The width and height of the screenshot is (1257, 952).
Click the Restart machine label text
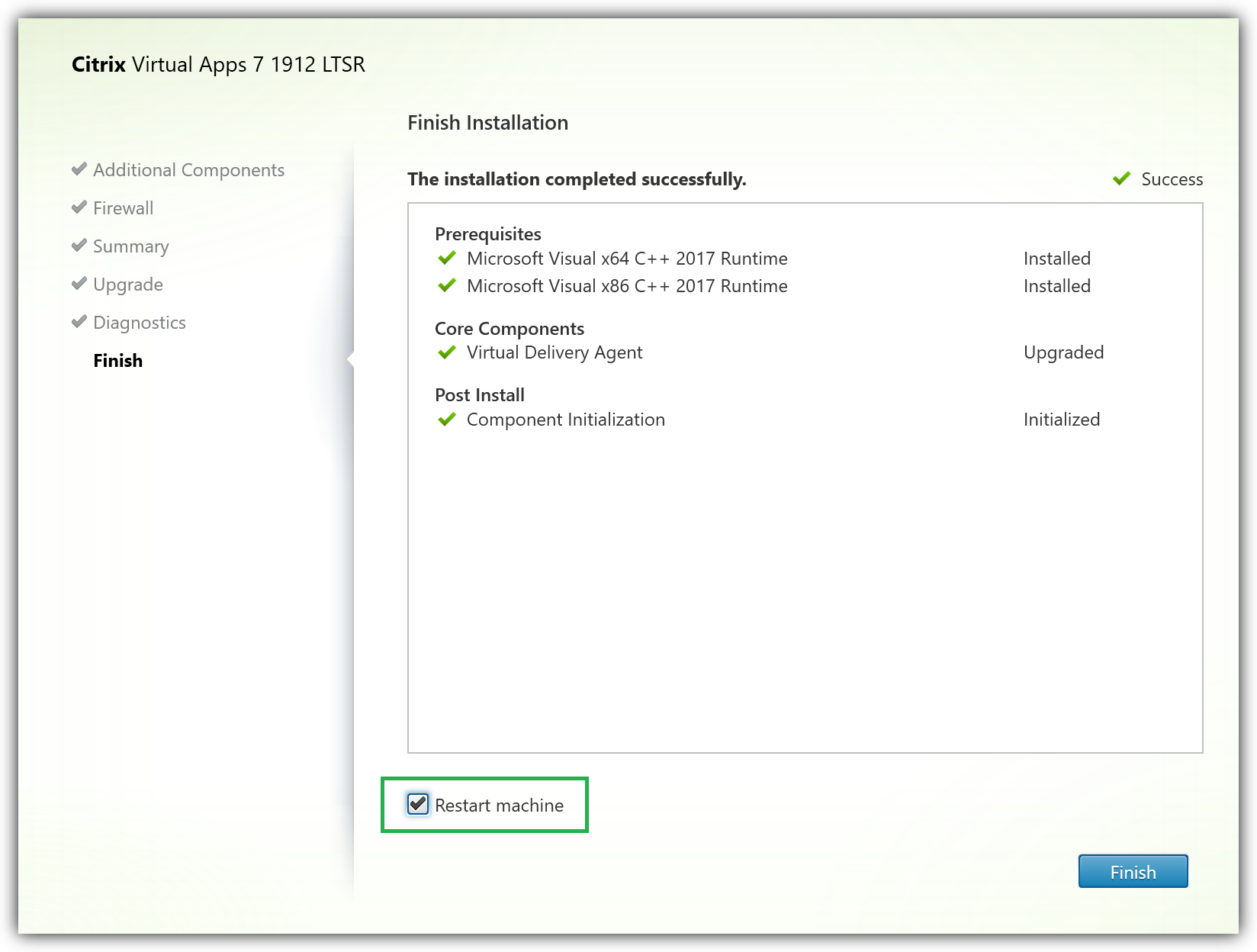[x=499, y=806]
